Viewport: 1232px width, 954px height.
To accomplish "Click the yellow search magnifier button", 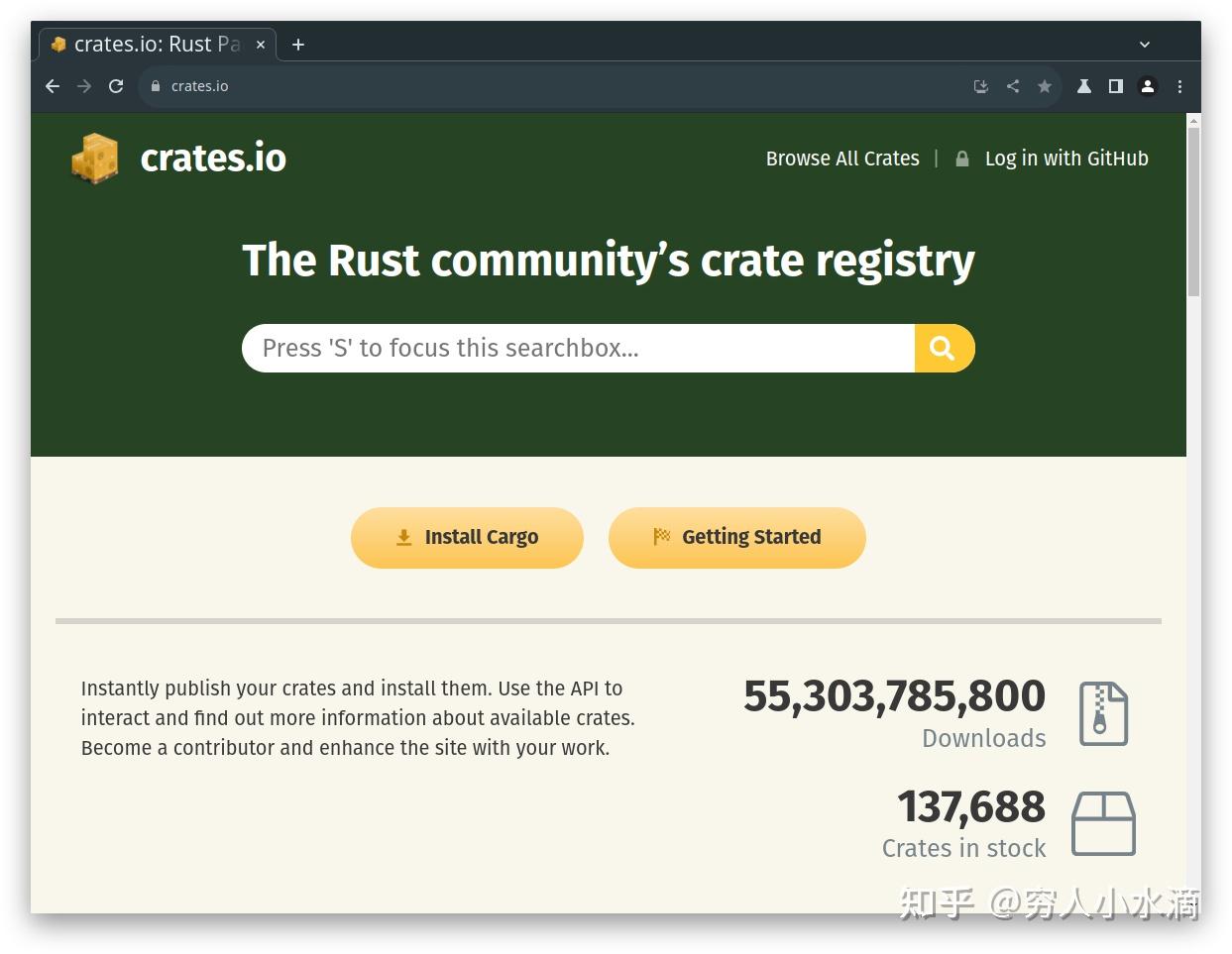I will click(x=944, y=349).
